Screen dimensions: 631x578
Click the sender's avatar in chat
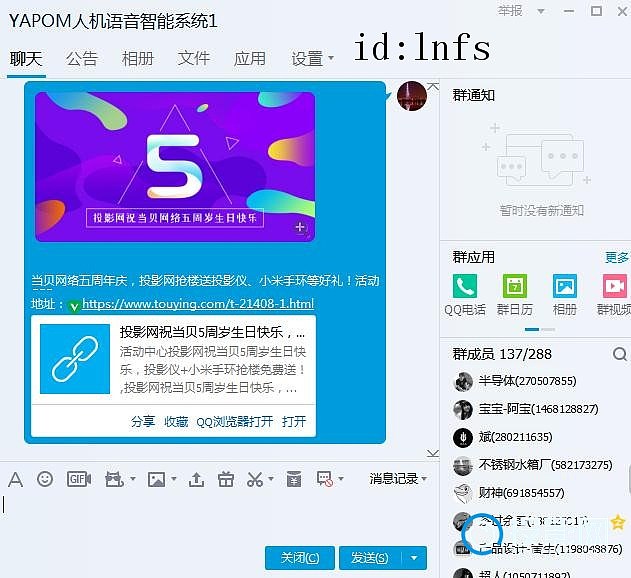411,96
